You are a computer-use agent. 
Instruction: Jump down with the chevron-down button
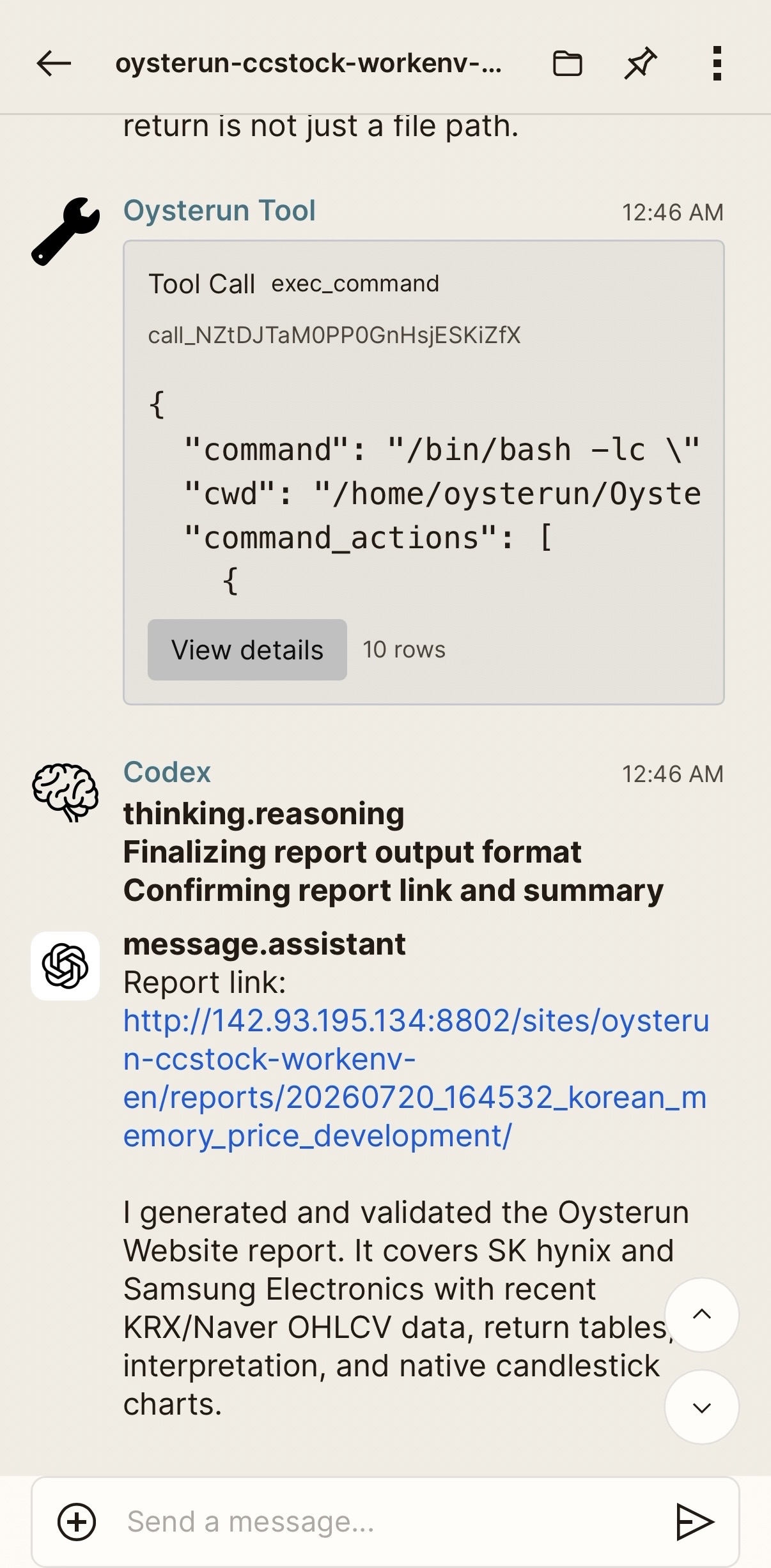click(x=702, y=1407)
